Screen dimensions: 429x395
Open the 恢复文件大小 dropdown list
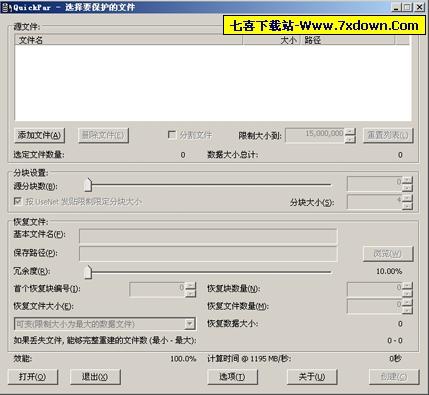[189, 324]
